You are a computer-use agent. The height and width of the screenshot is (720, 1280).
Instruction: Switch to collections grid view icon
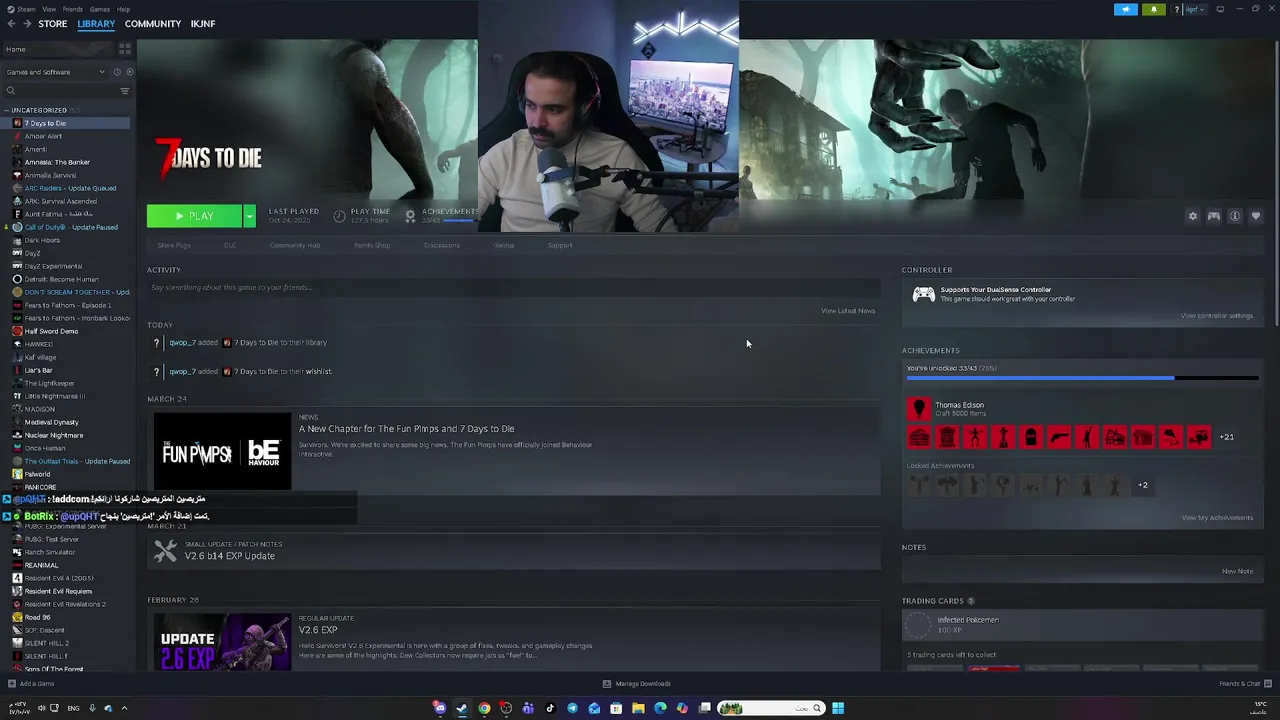point(125,48)
